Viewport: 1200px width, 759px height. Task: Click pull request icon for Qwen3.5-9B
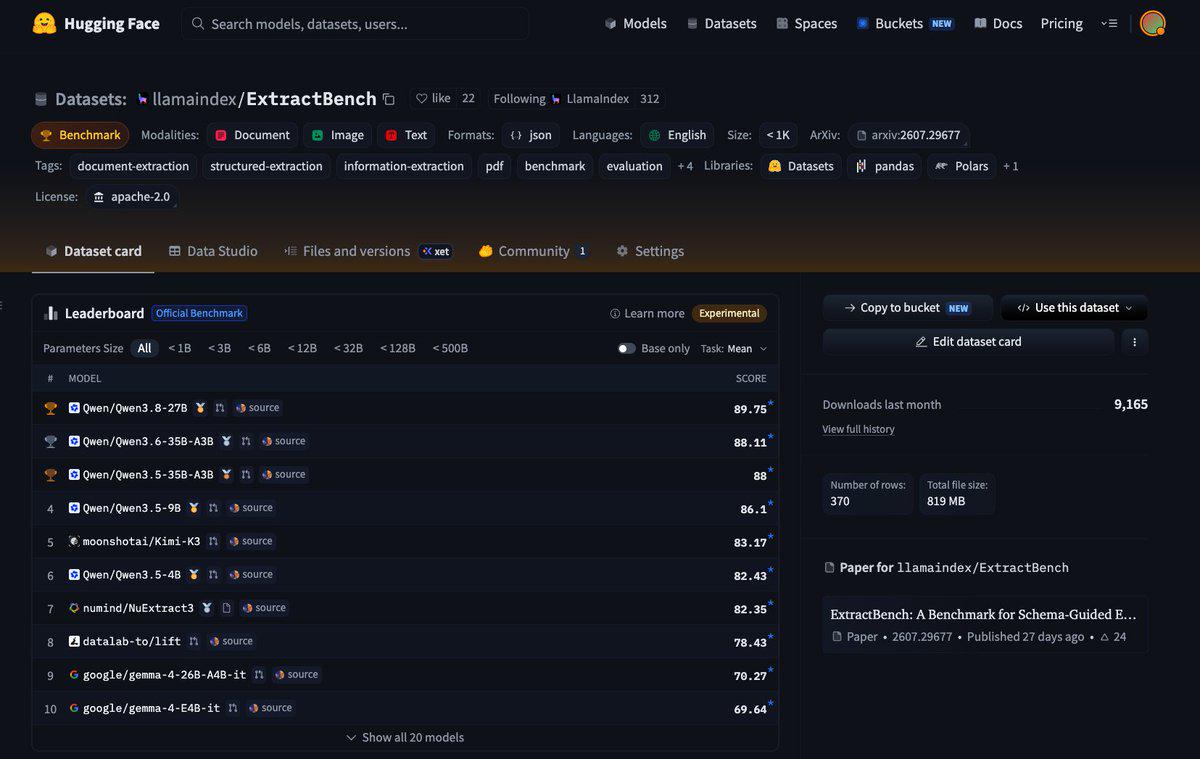(x=213, y=508)
